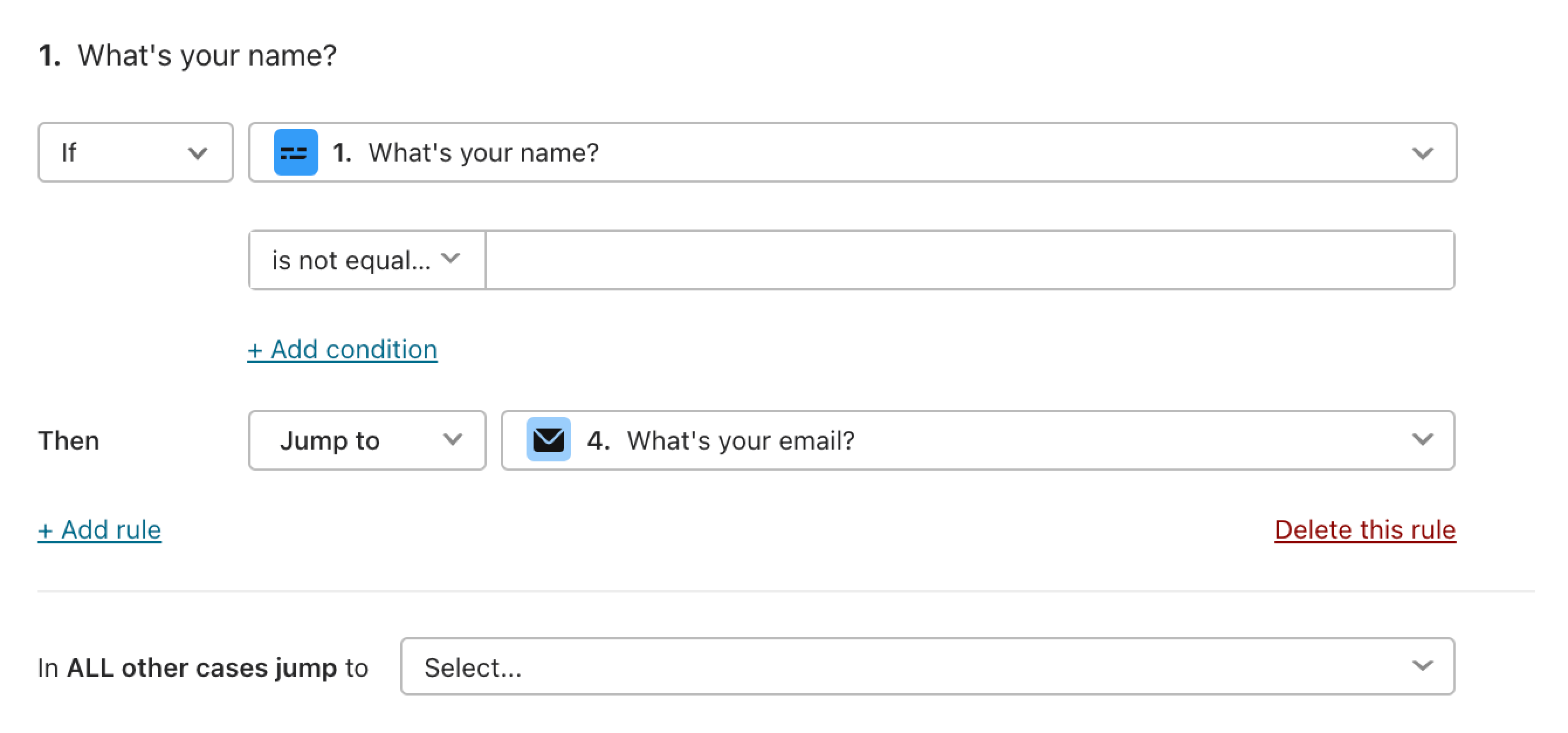Image resolution: width=1568 pixels, height=733 pixels.
Task: Open the 'Select...' all other cases dropdown
Action: [x=927, y=667]
